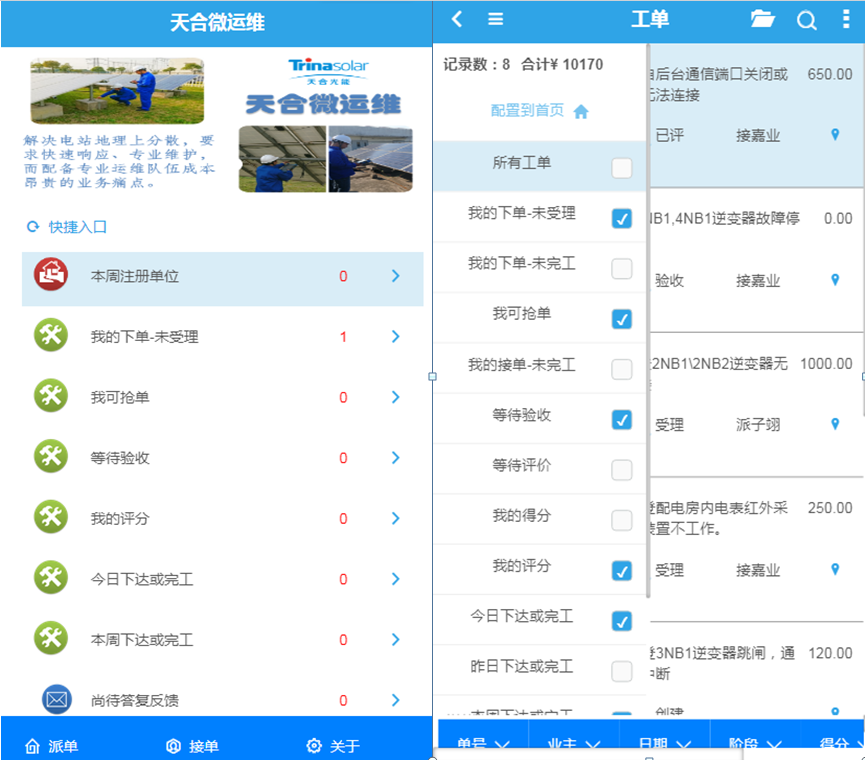Image resolution: width=865 pixels, height=760 pixels.
Task: Uncheck the 我可抢单 checkbox
Action: coord(621,319)
